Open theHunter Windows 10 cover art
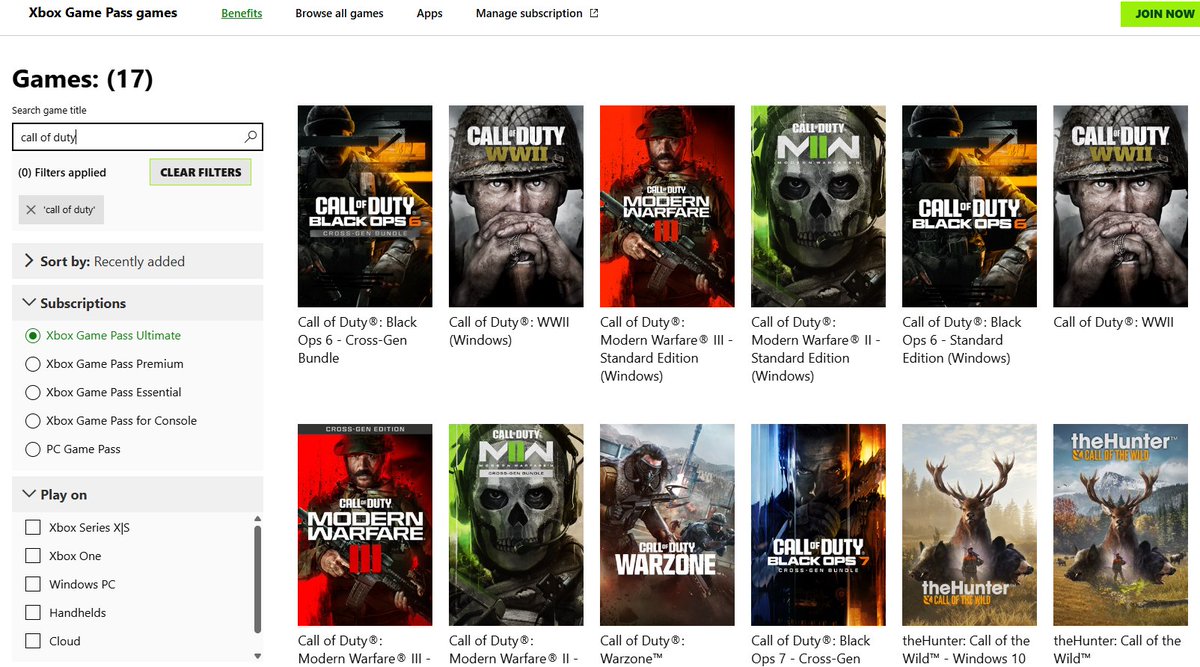Screen dimensions: 1200x667 (x=969, y=525)
